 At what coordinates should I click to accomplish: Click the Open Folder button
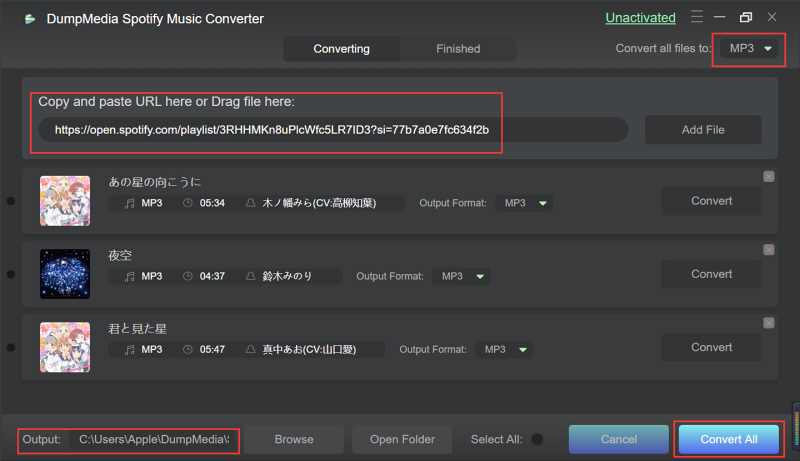[402, 440]
